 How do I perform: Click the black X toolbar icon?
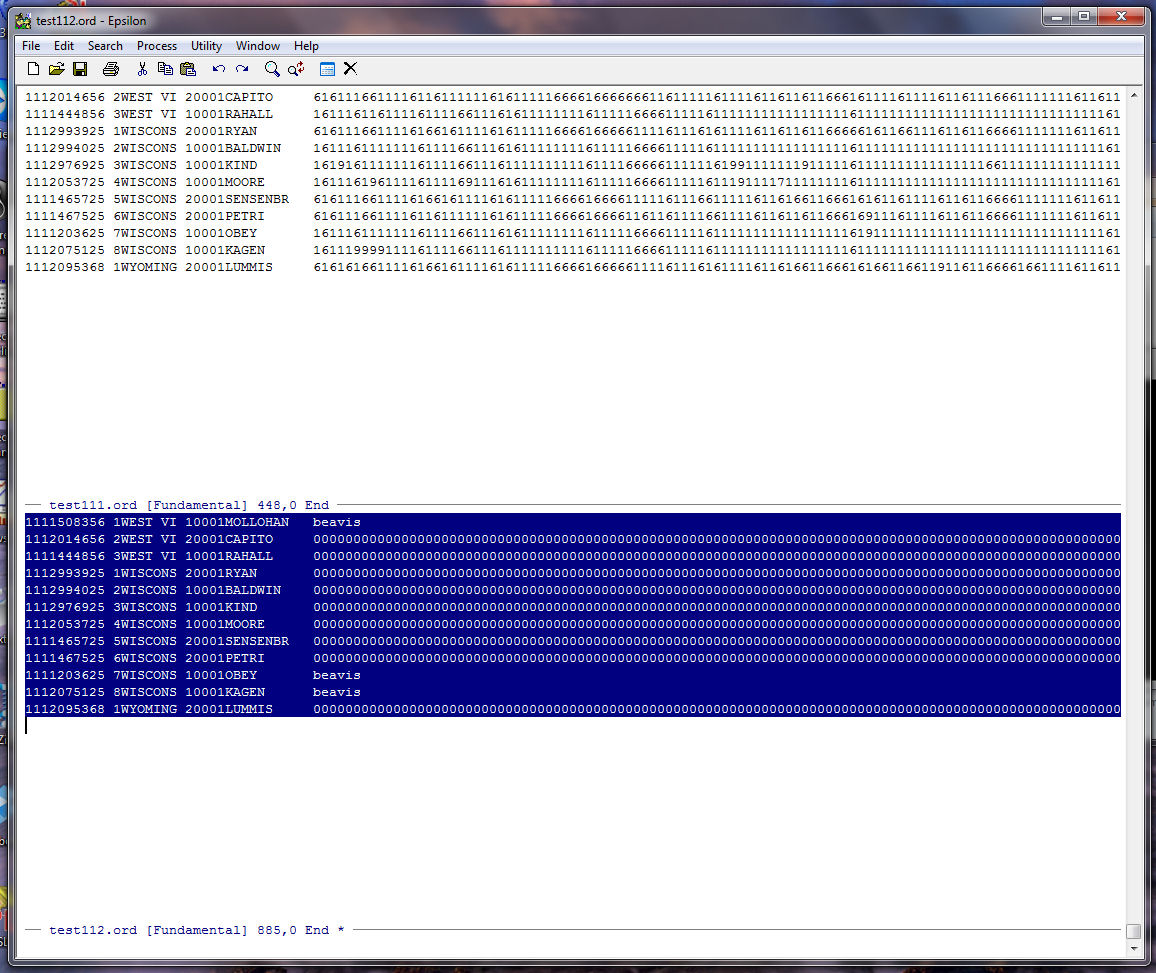pos(350,69)
